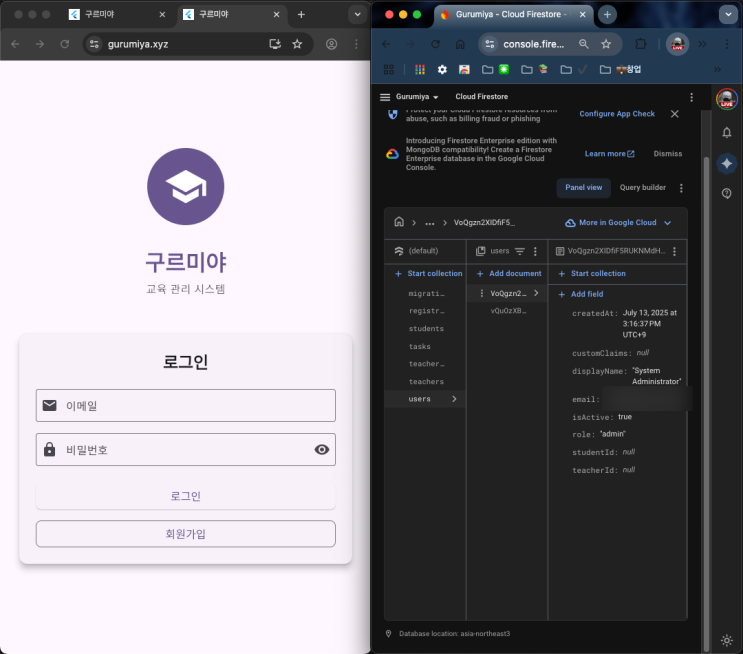
Task: Click the Learn more link
Action: pos(609,154)
